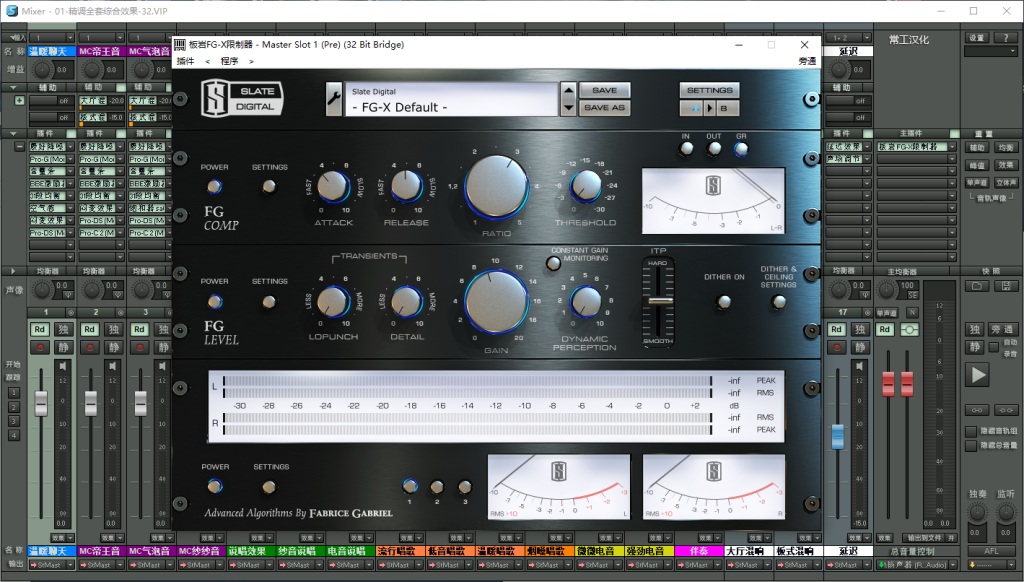1024x582 pixels.
Task: Click channel 1 volume fader
Action: pyautogui.click(x=41, y=403)
